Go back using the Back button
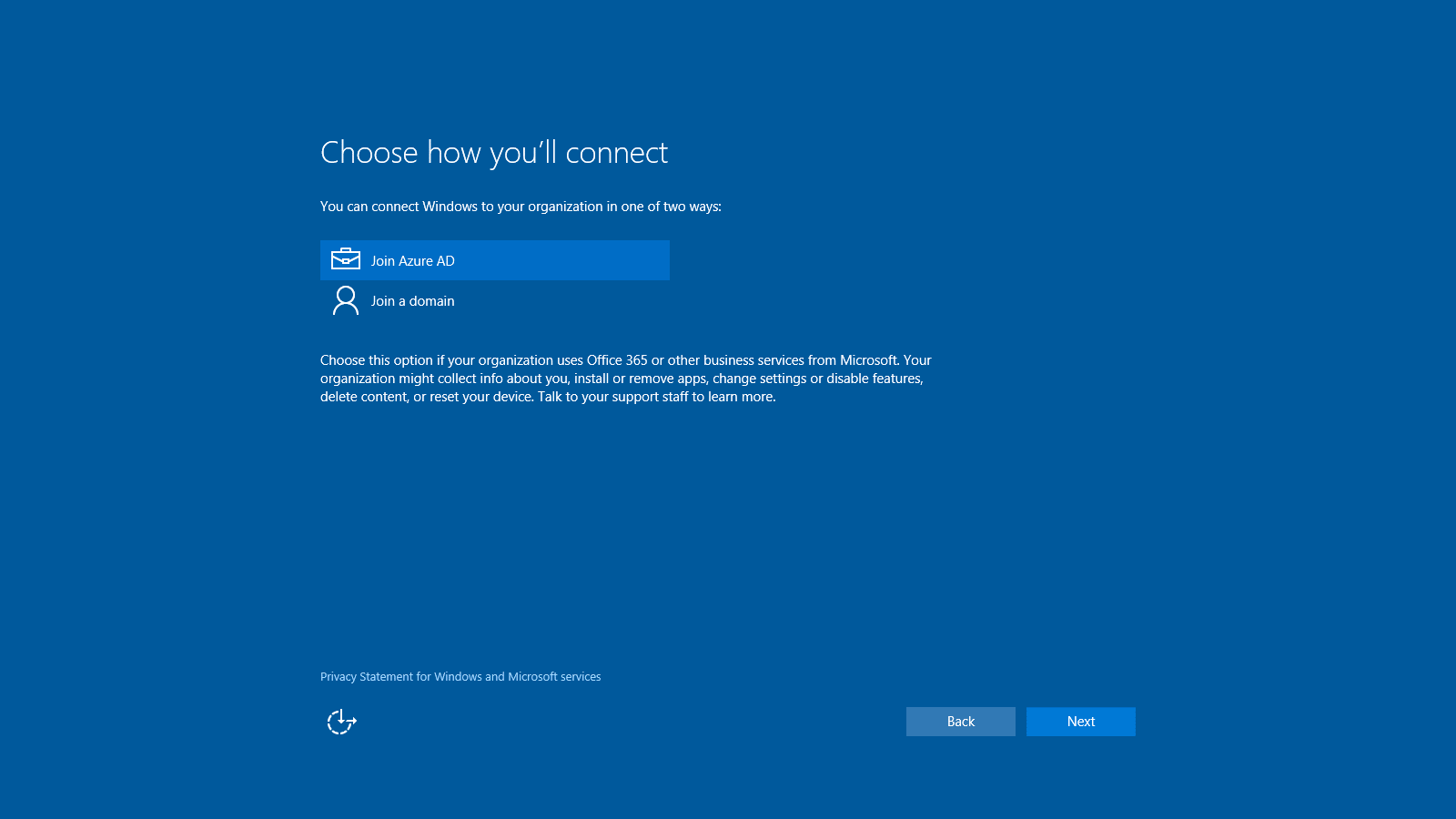The height and width of the screenshot is (819, 1456). [960, 722]
